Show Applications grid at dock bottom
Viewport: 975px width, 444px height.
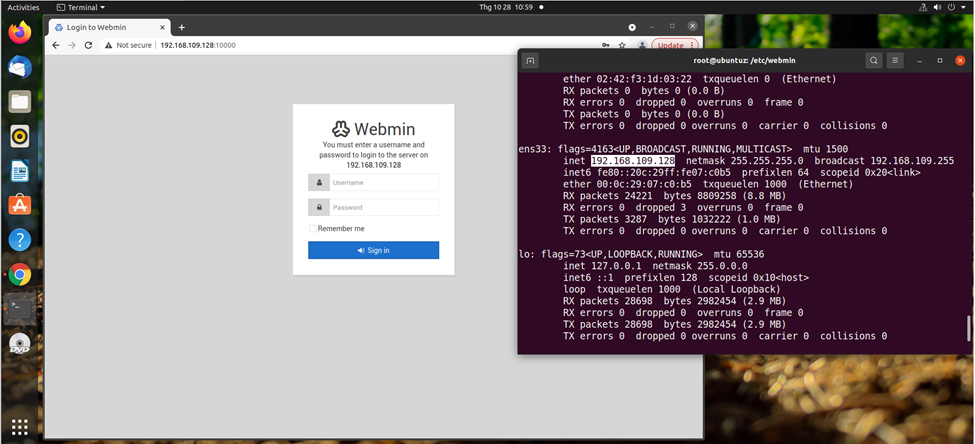point(20,427)
